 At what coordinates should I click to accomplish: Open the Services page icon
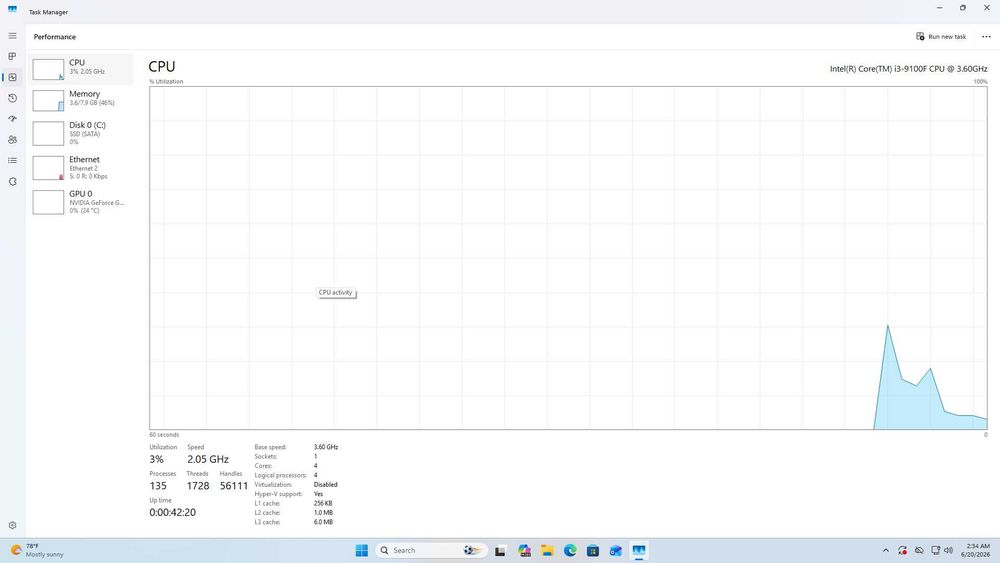(12, 182)
